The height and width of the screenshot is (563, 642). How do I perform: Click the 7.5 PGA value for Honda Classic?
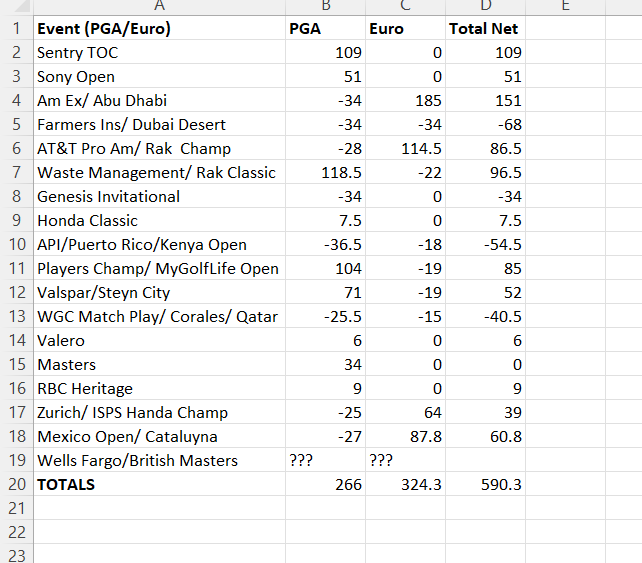[326, 220]
